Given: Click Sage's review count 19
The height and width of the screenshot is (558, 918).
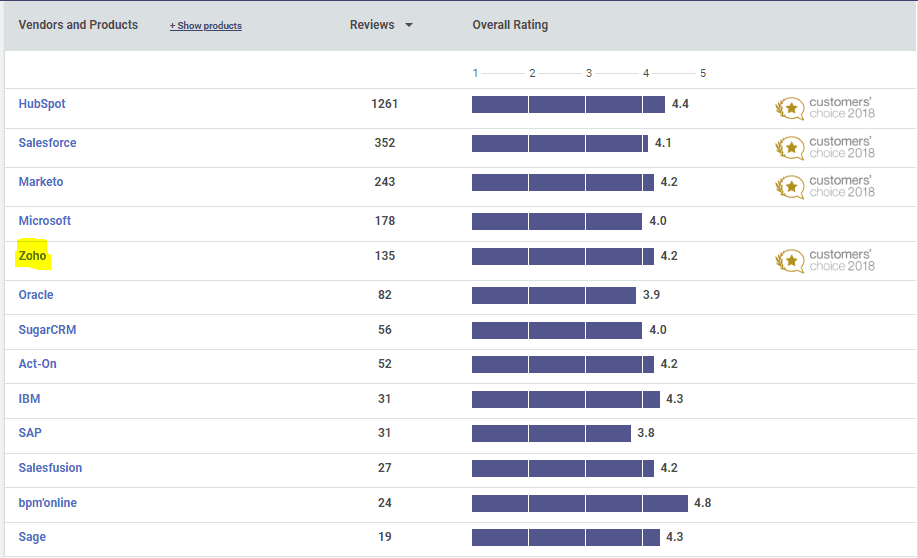Looking at the screenshot, I should click(x=385, y=537).
